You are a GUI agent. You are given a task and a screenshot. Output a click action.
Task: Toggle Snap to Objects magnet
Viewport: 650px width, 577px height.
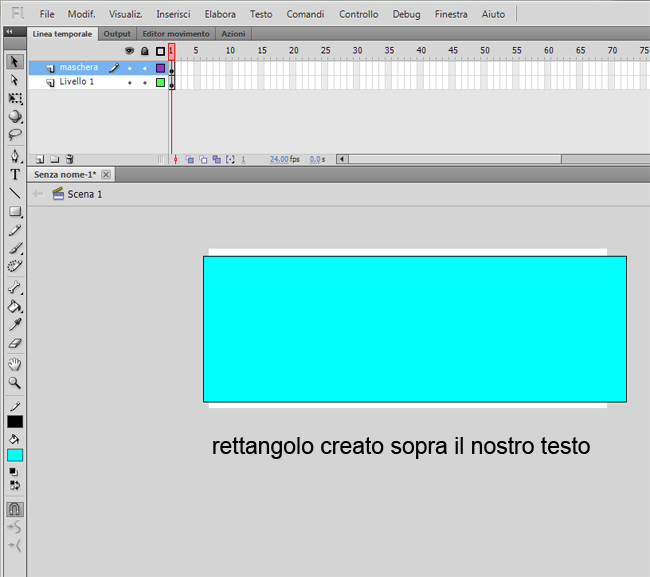click(x=15, y=509)
